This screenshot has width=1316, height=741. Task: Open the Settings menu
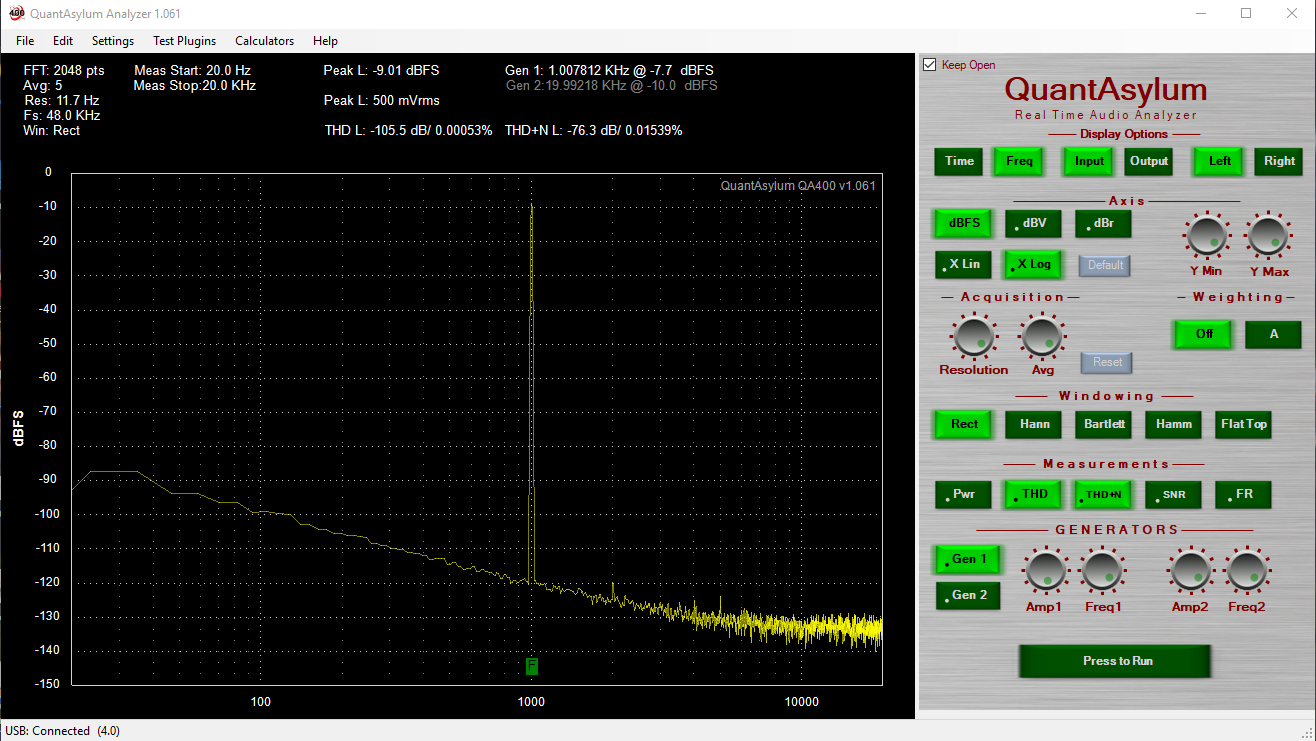(113, 41)
